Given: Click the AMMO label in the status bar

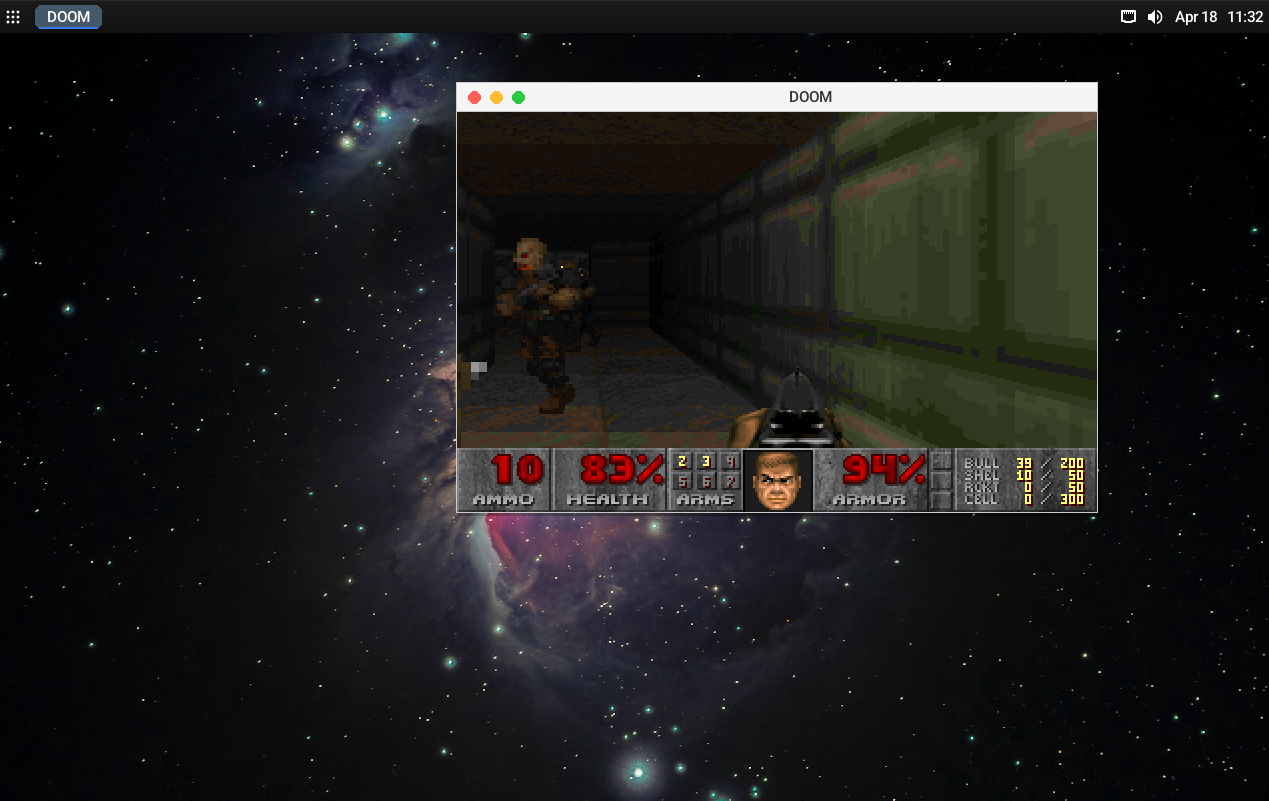Looking at the screenshot, I should pyautogui.click(x=503, y=499).
